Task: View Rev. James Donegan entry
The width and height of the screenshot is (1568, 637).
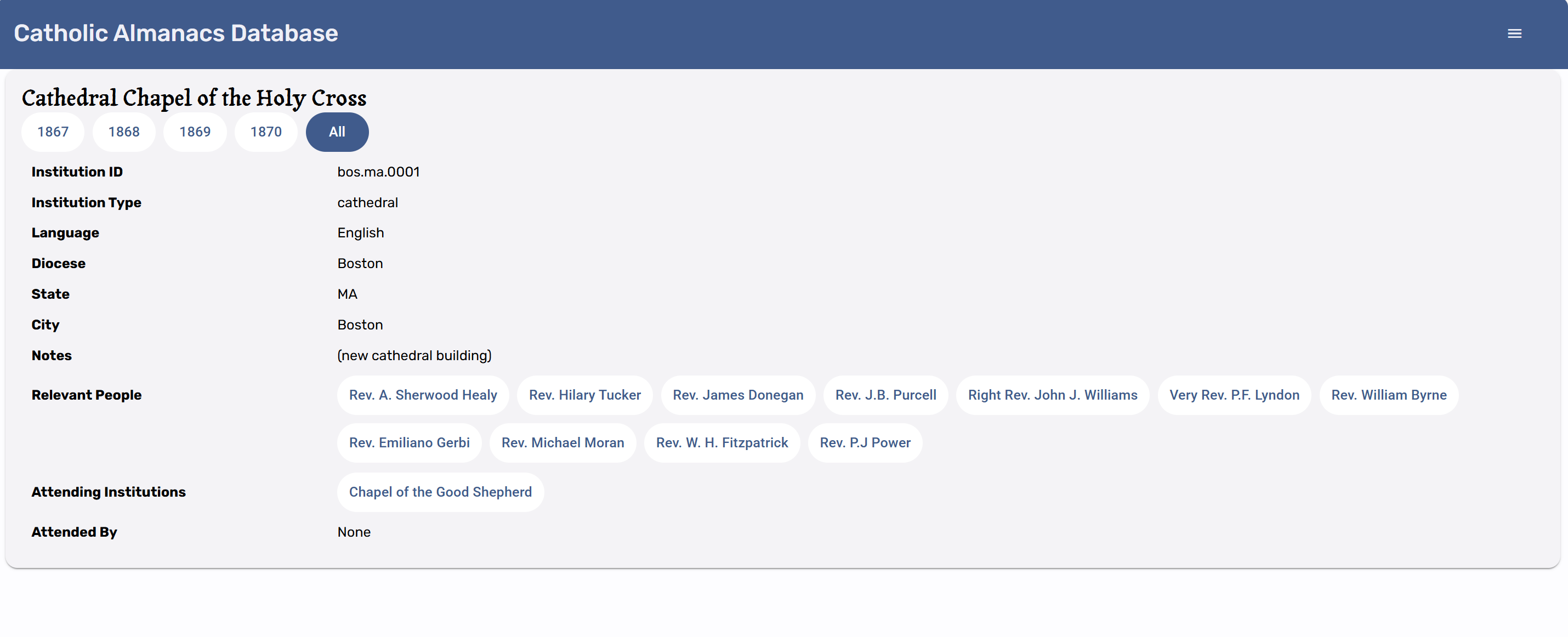Action: 738,395
